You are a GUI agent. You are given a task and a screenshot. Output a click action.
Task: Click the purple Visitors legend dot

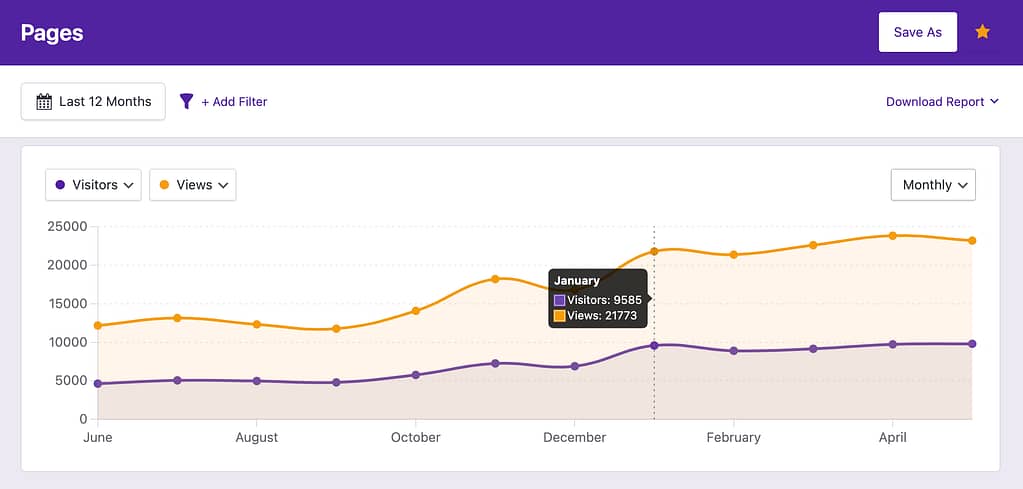point(60,185)
